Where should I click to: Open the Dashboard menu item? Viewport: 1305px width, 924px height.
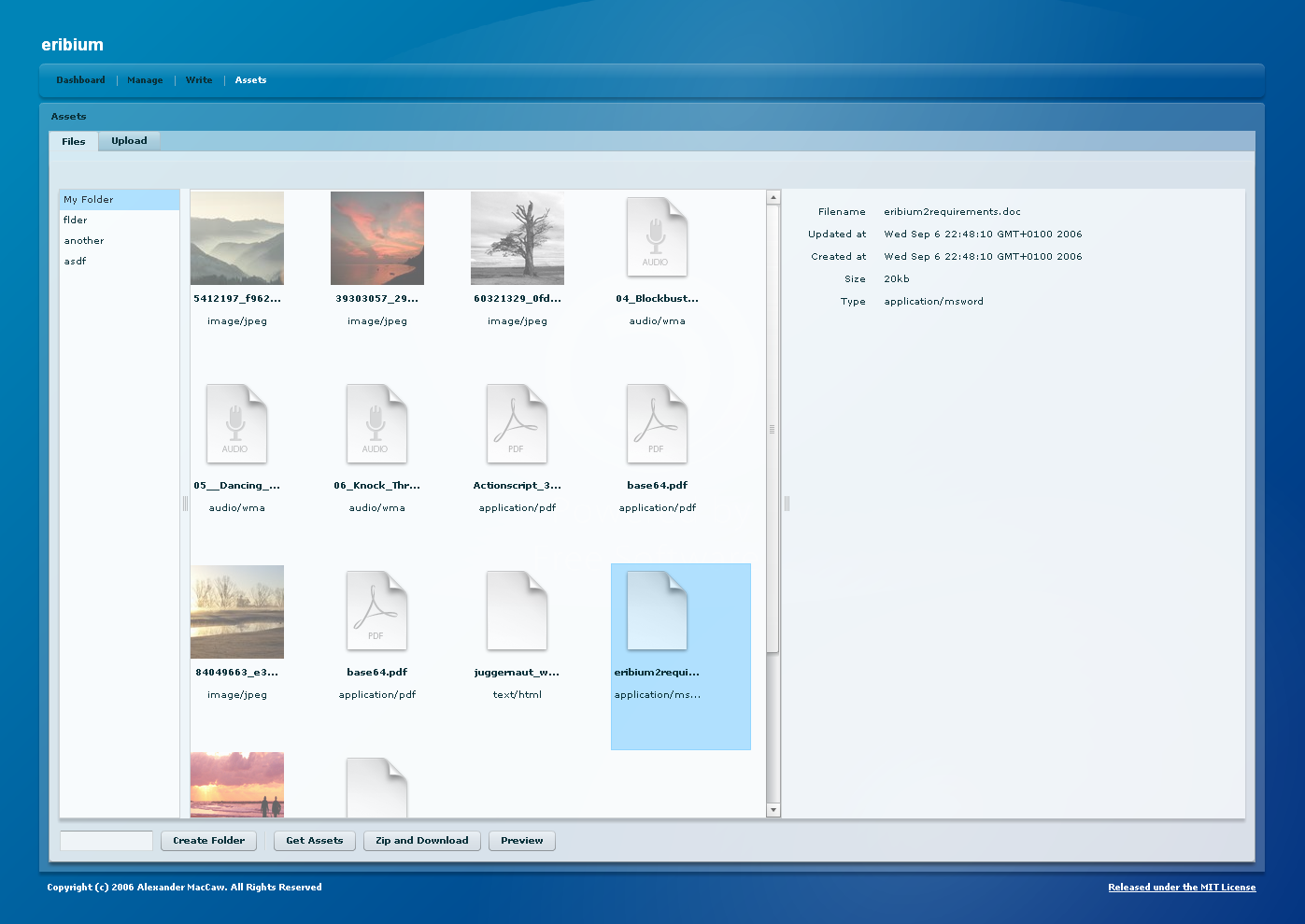[80, 80]
